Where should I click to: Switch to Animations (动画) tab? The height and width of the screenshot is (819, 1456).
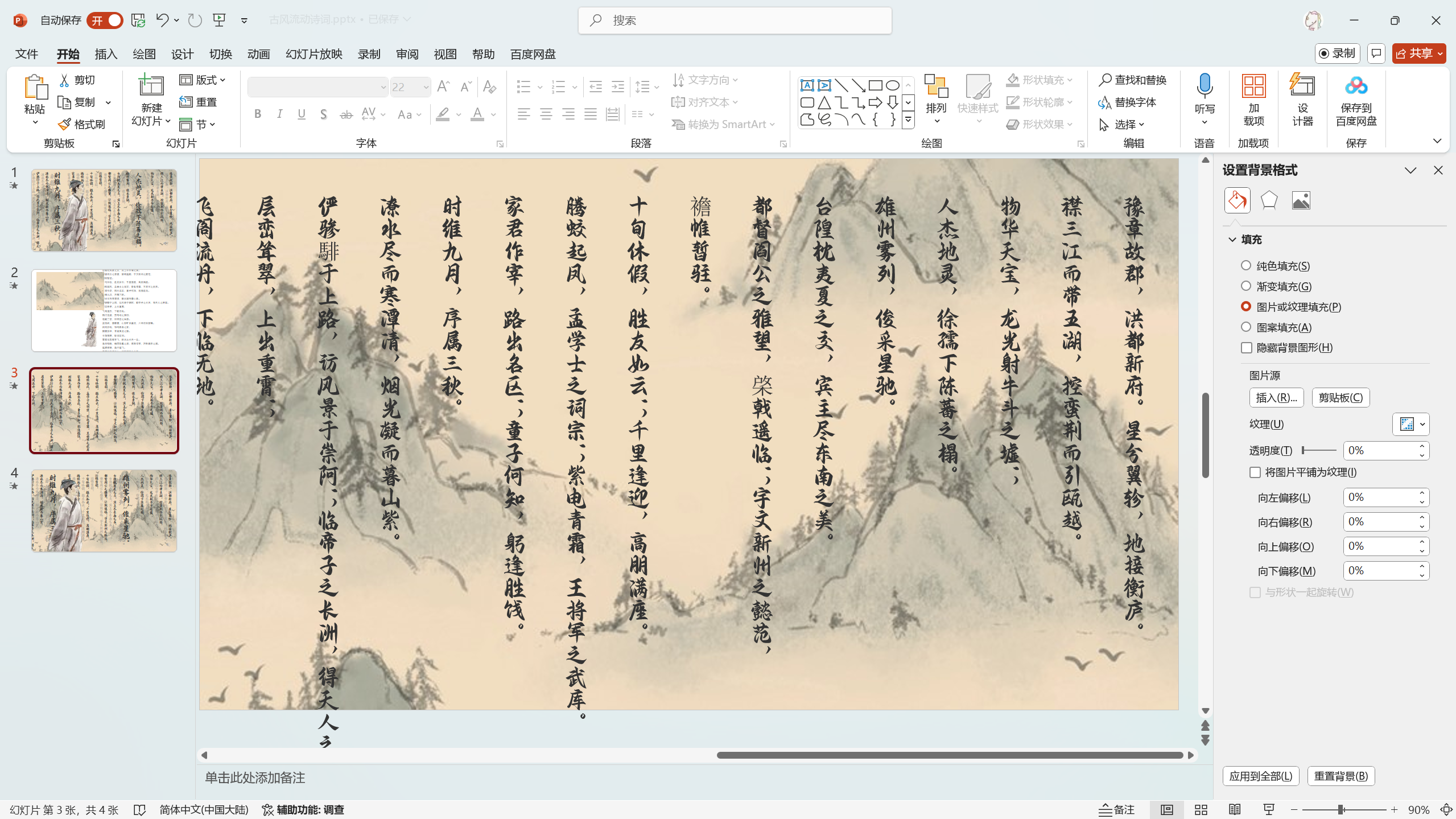point(258,54)
